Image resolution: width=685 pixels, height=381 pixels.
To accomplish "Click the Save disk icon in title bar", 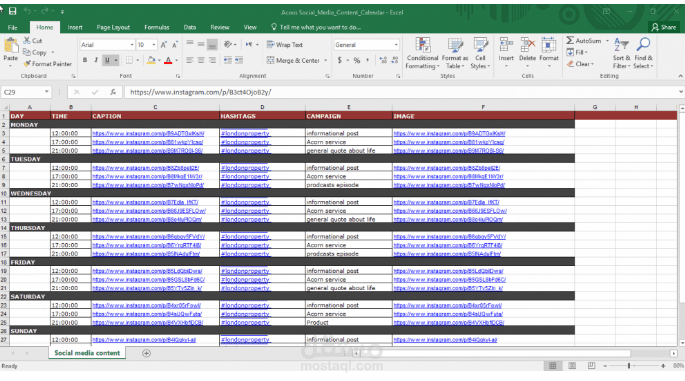I will pos(13,11).
